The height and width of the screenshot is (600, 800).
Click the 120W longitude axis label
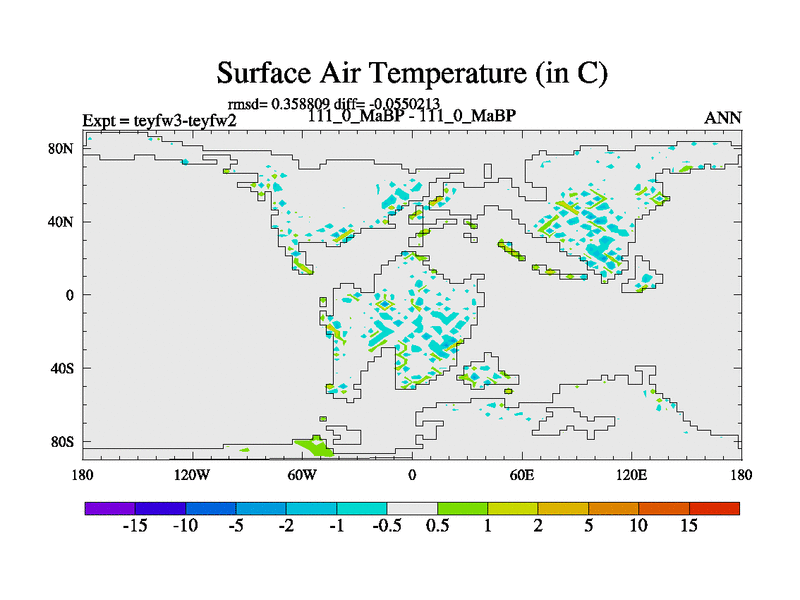192,474
